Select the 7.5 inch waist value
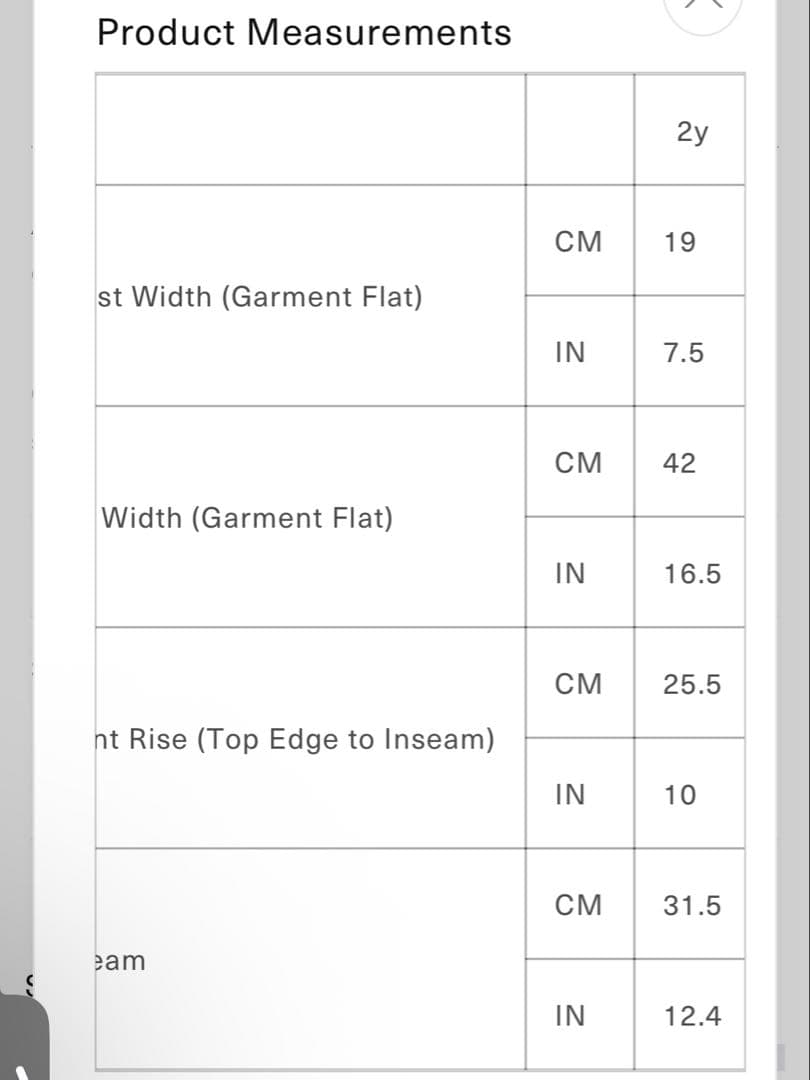Screen dimensions: 810x1080 [x=684, y=353]
